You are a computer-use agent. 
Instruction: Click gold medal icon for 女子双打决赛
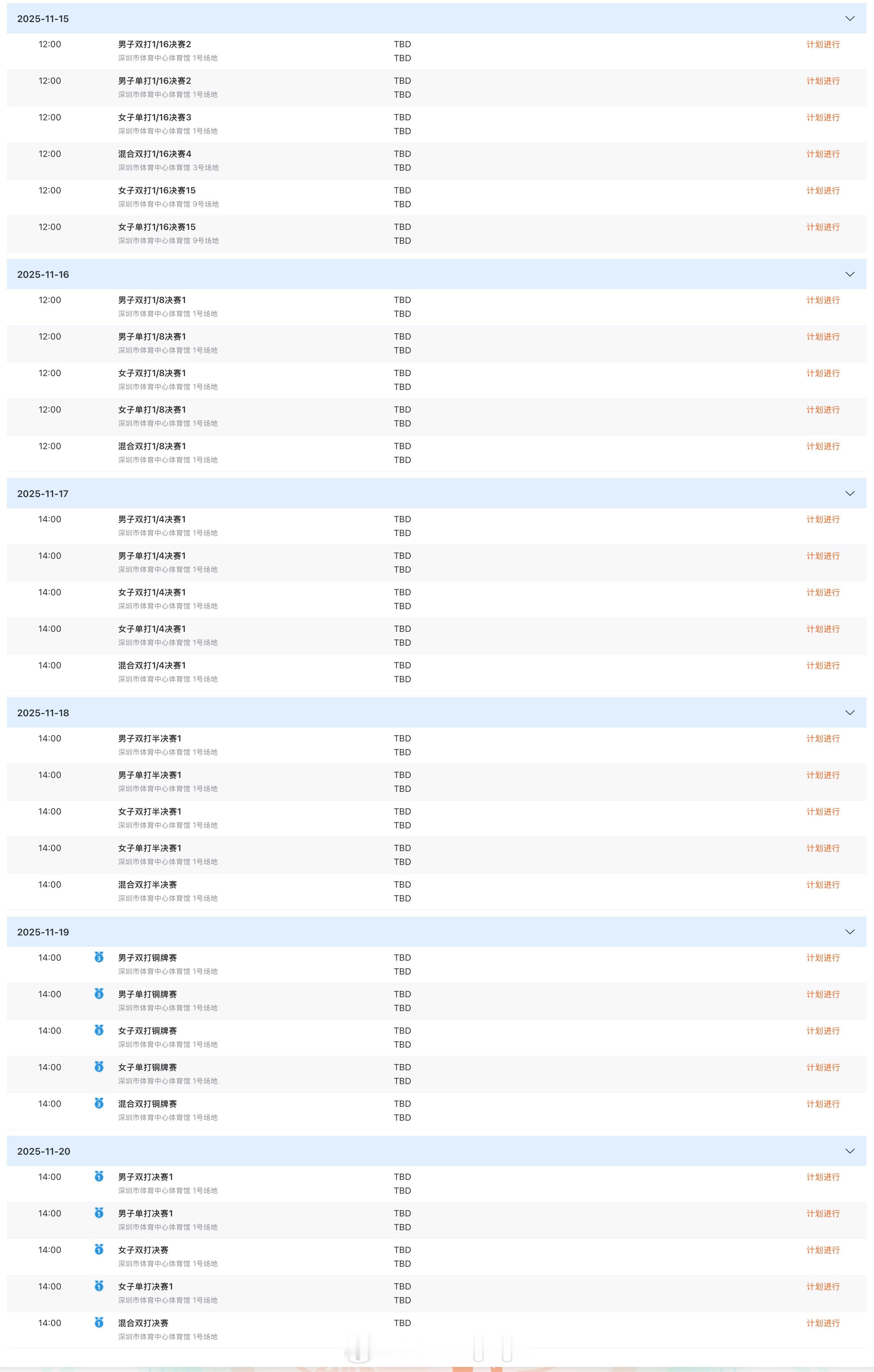99,1249
